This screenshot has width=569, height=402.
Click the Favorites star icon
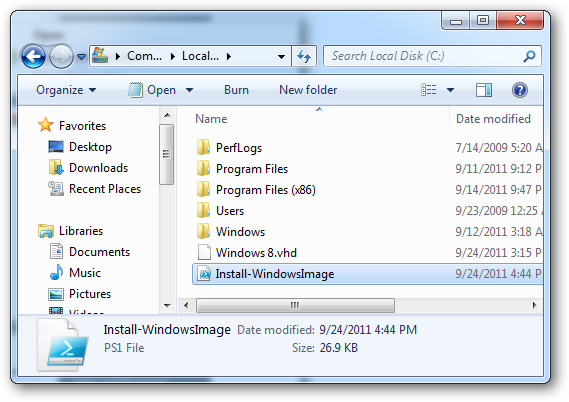pos(46,125)
